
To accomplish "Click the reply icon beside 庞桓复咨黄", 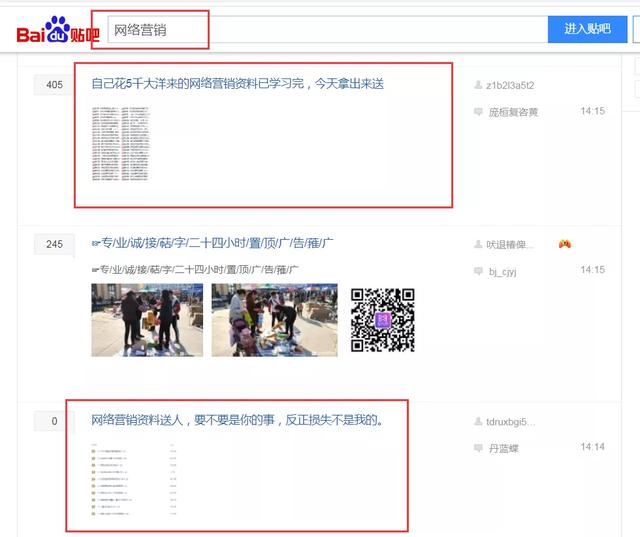I will click(x=478, y=112).
